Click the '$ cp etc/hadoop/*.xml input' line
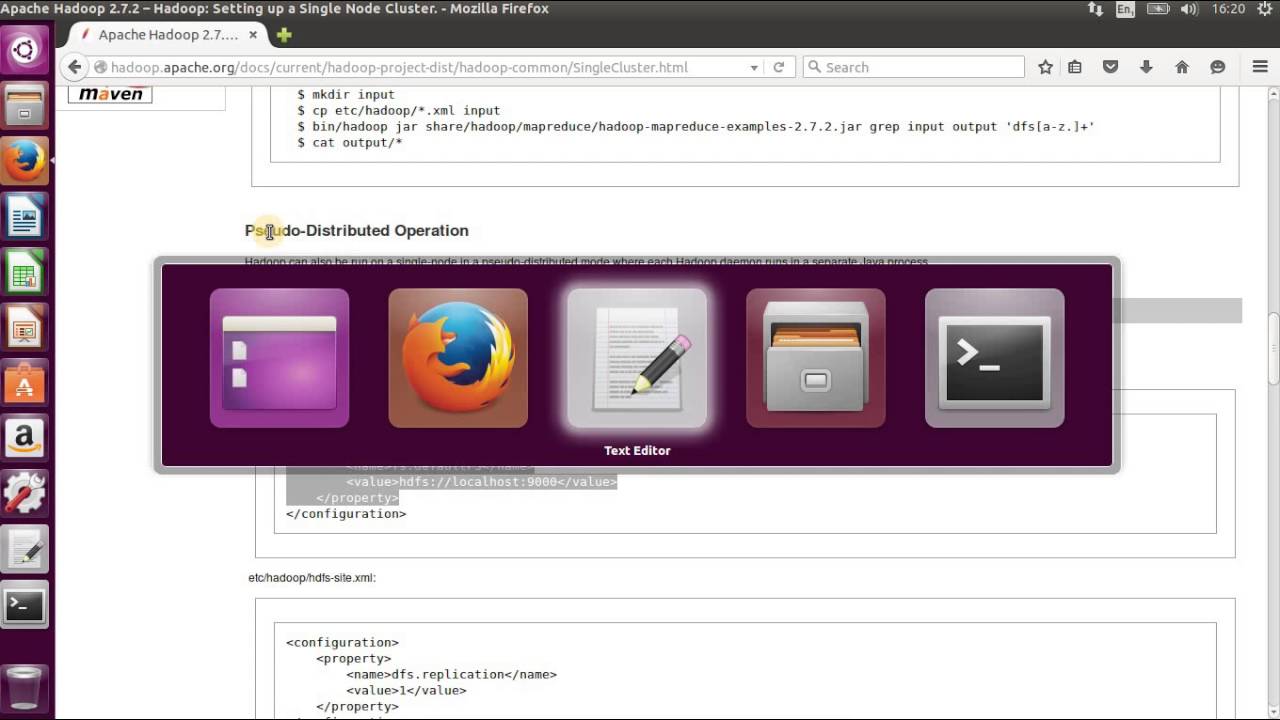 pyautogui.click(x=399, y=110)
